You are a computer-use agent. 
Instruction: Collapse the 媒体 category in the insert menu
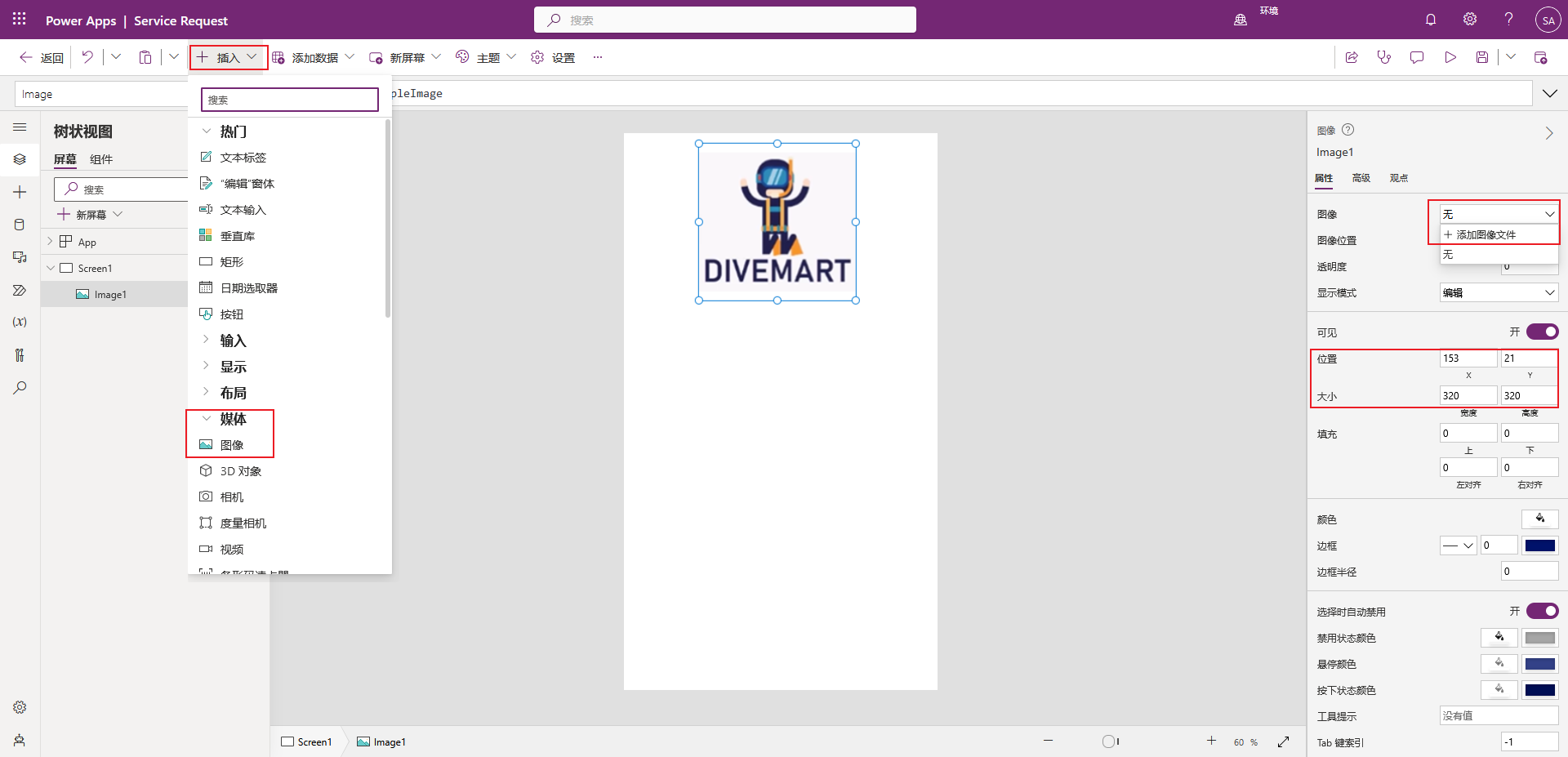tap(207, 419)
